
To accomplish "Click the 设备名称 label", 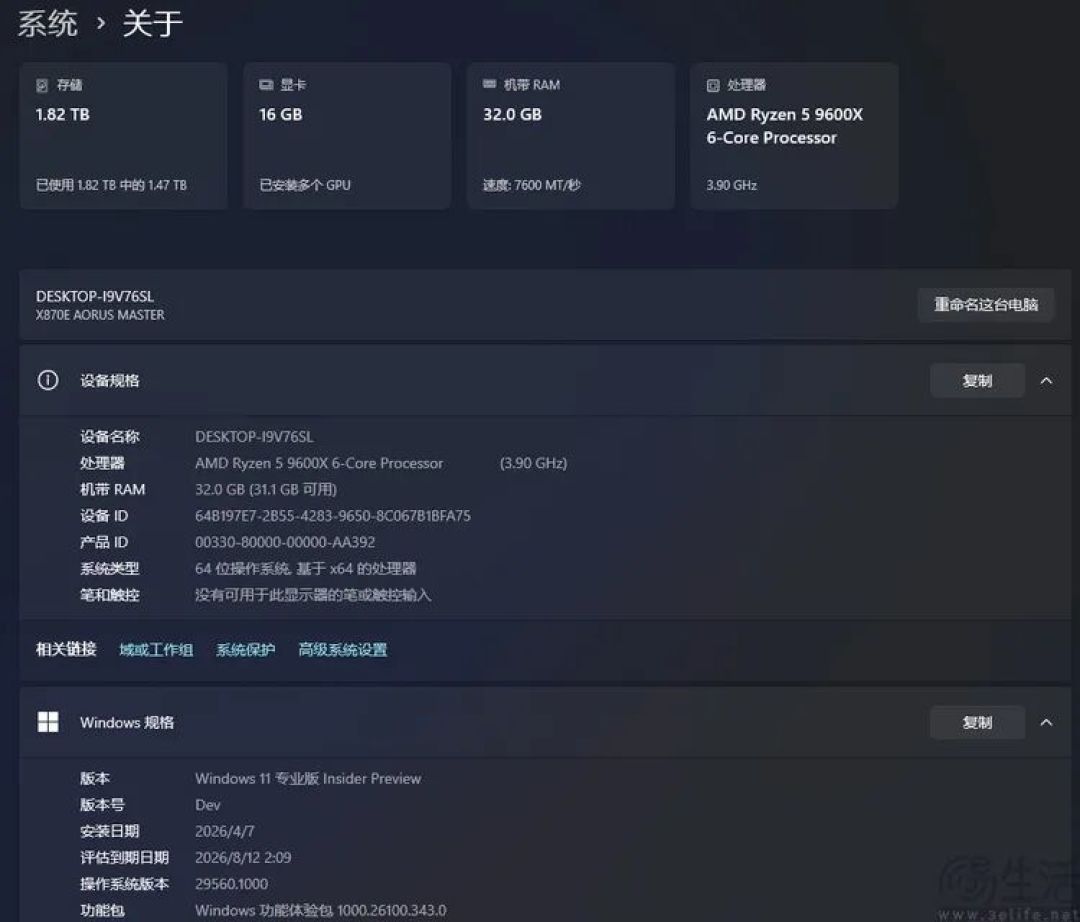I will click(x=110, y=437).
